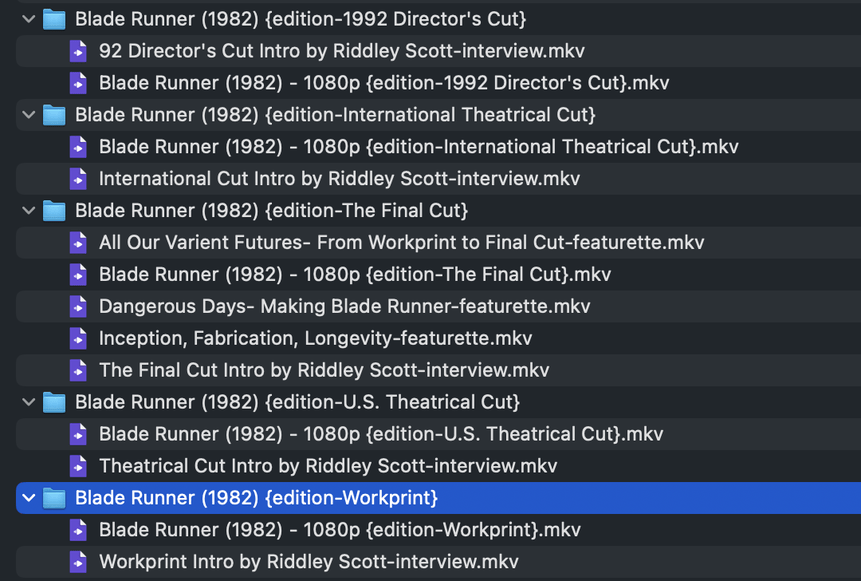The height and width of the screenshot is (581, 861).
Task: Click The Final Cut folder icon
Action: point(54,211)
